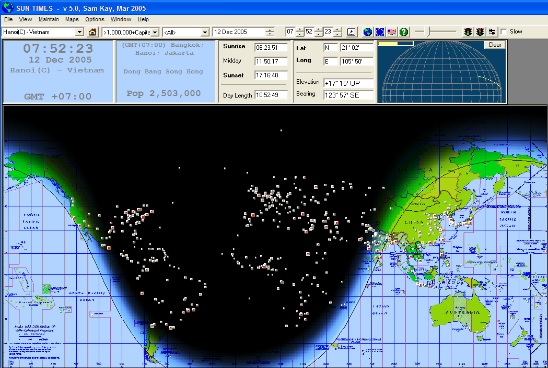Click the Day Length value field
548x368 pixels.
[271, 95]
